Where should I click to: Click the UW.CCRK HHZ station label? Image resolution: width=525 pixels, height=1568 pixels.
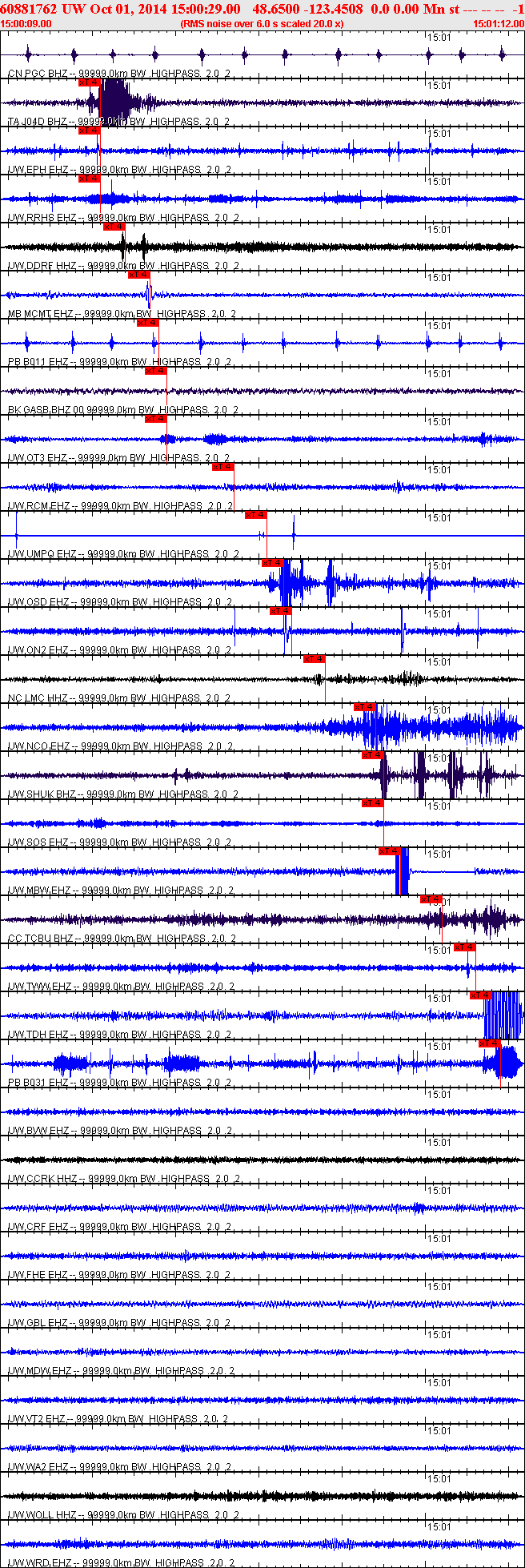(122, 1179)
